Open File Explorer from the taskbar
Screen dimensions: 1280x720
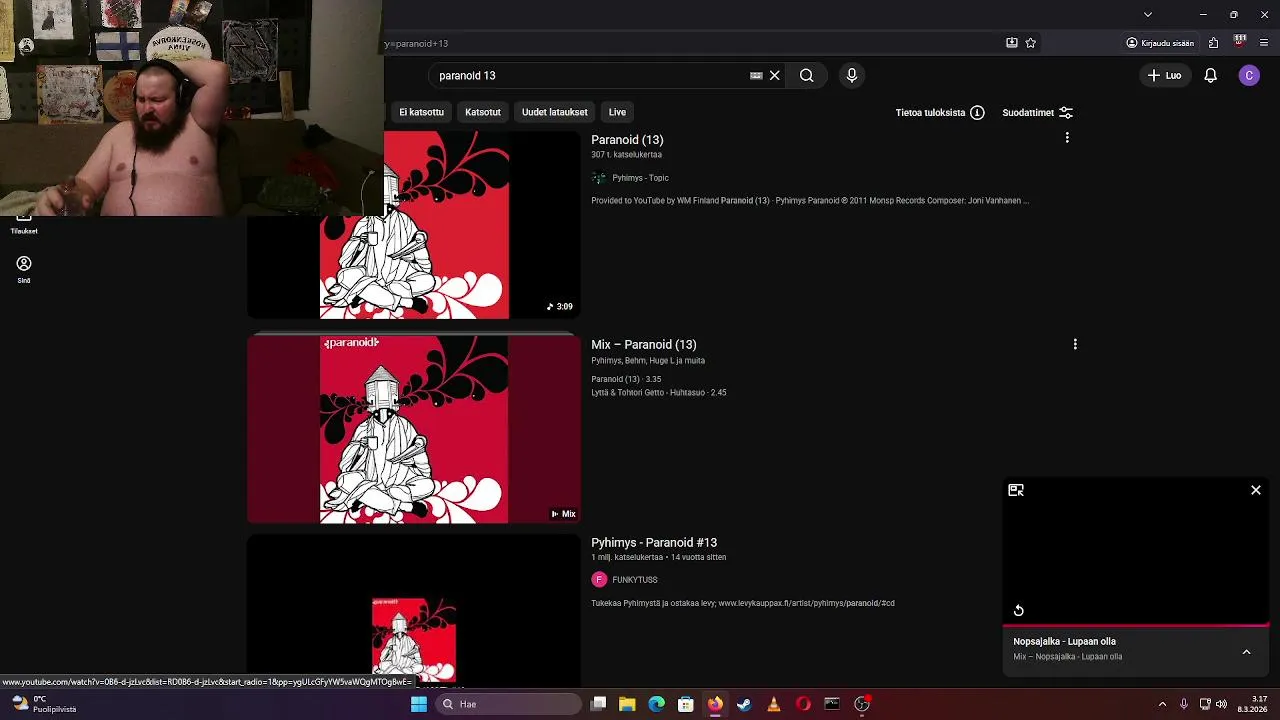[627, 704]
